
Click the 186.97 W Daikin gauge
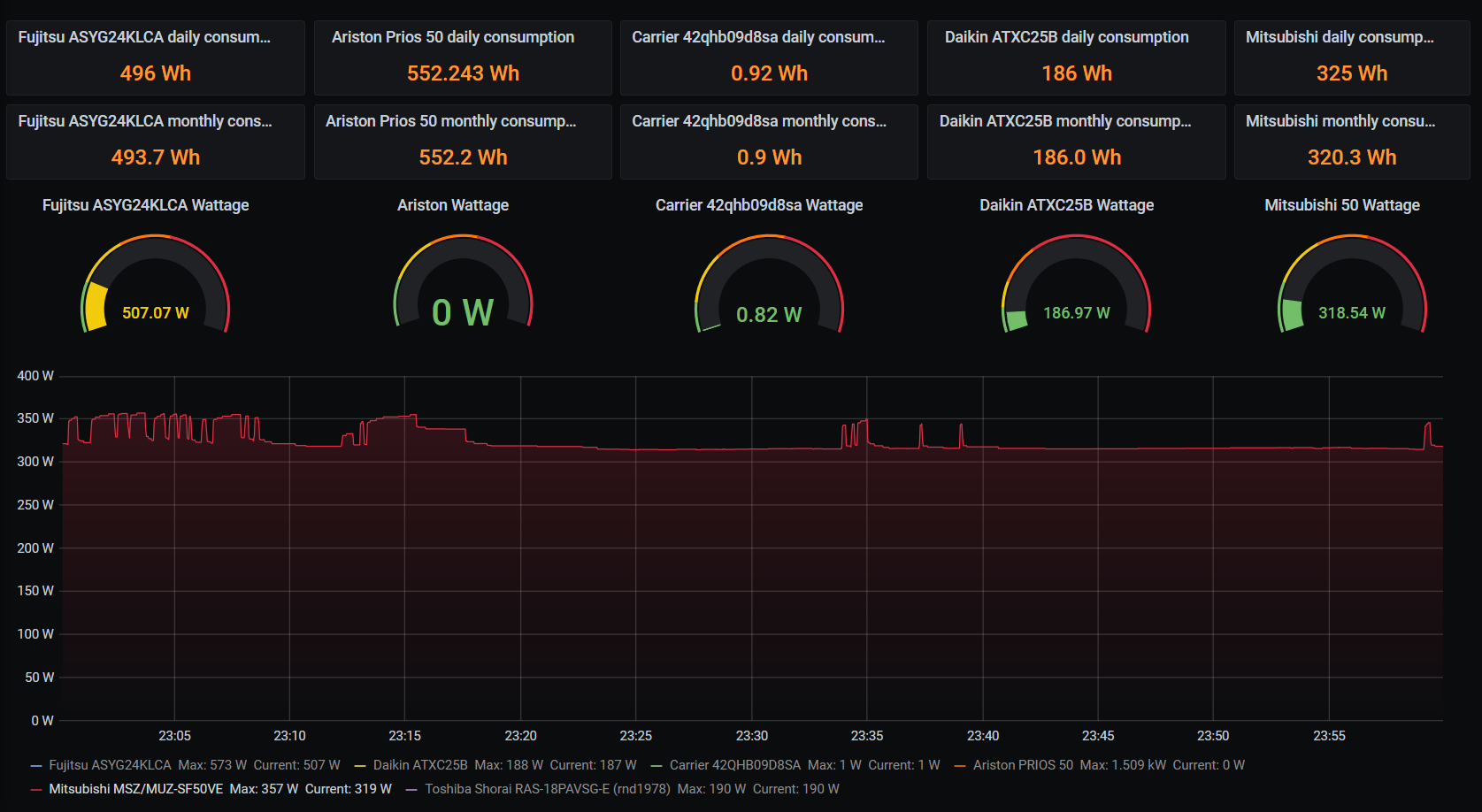1077,313
